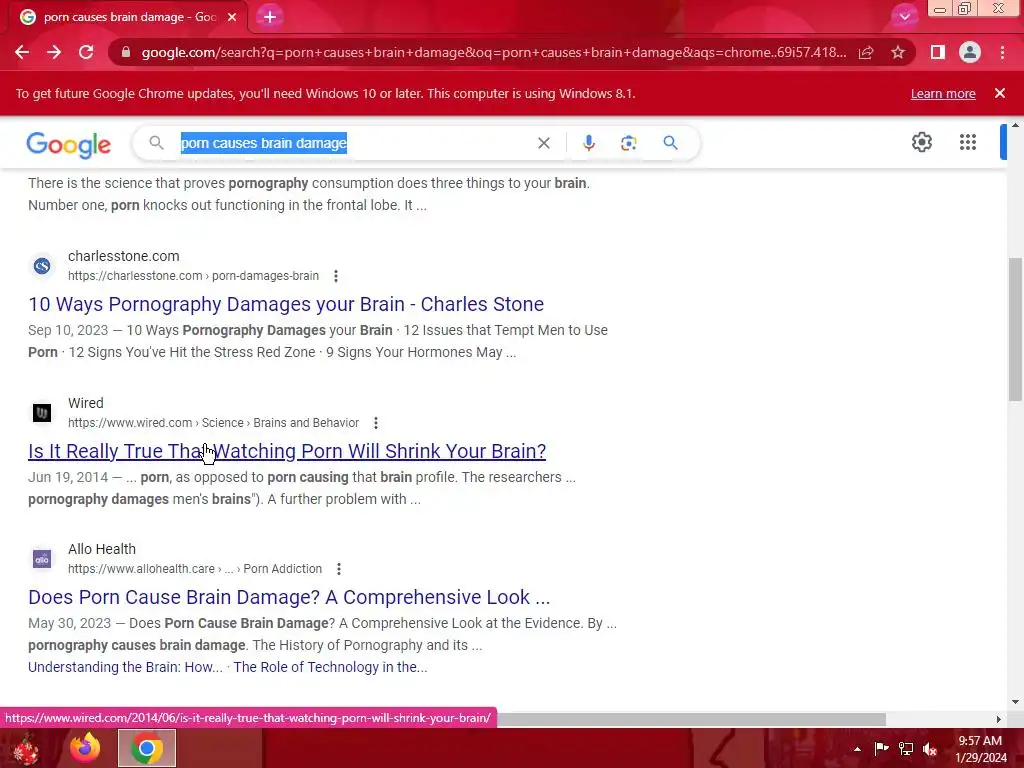This screenshot has width=1024, height=768.
Task: Open 'The Role of Technology in the...' sitelink
Action: tap(330, 667)
